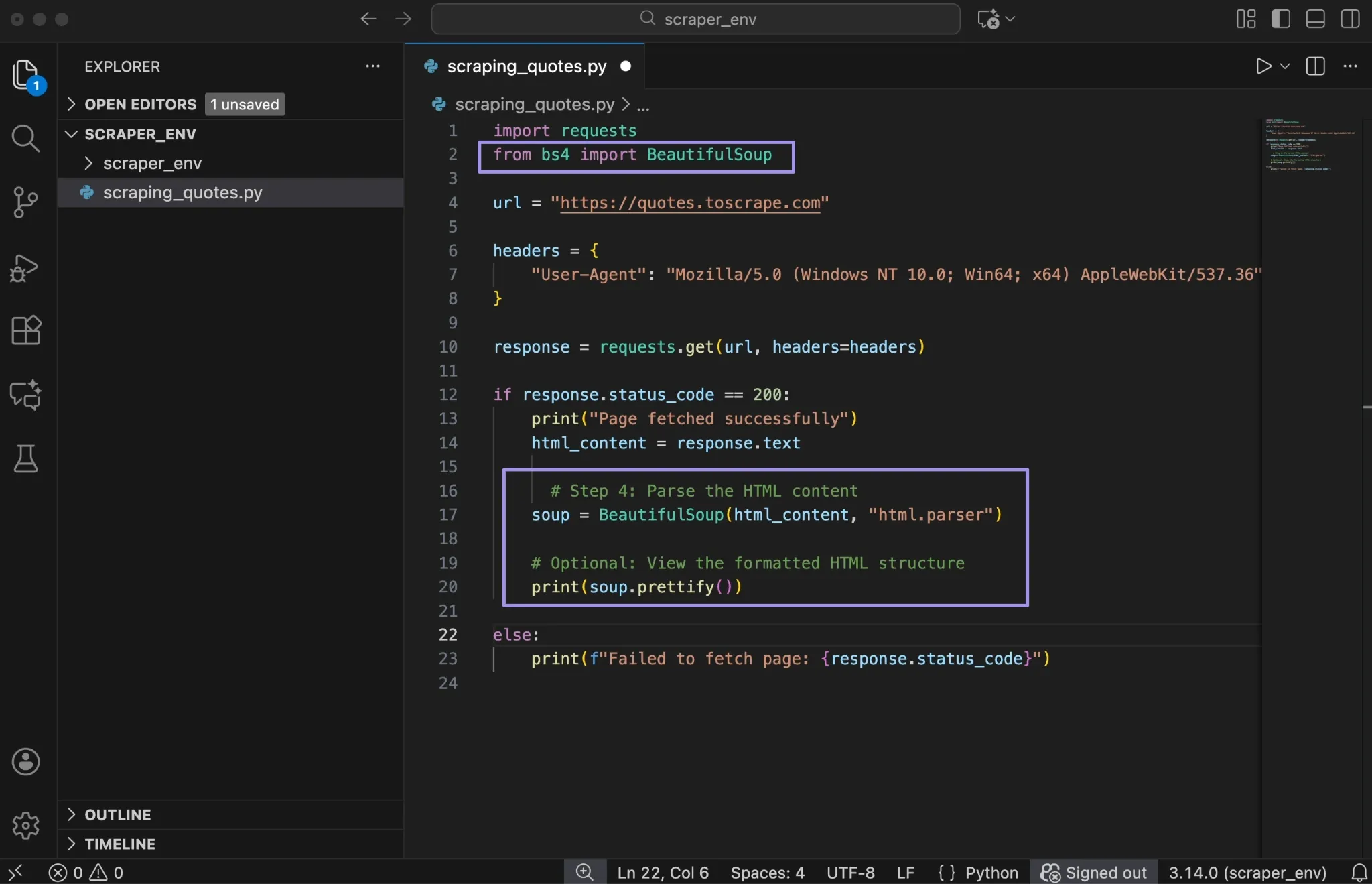Change indentation via Spaces: 4
Viewport: 1372px width, 884px height.
(x=767, y=872)
